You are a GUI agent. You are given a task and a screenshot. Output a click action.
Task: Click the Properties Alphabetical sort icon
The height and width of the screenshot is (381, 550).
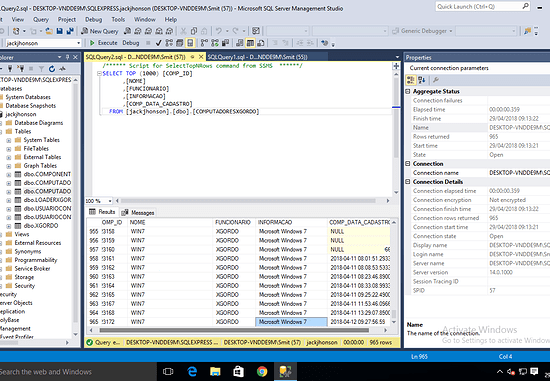(422, 80)
